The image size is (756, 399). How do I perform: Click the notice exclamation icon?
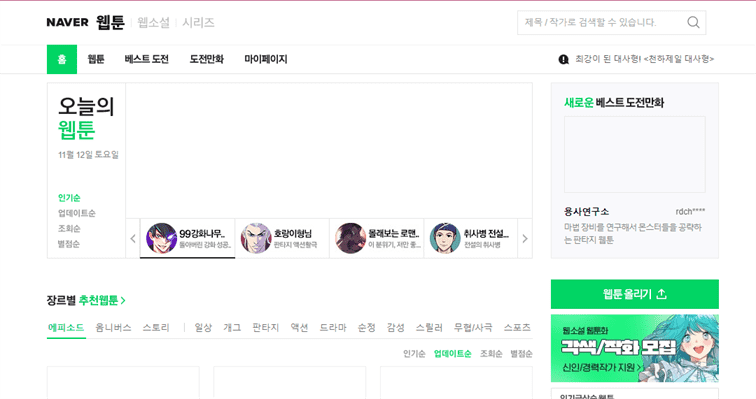pos(563,59)
